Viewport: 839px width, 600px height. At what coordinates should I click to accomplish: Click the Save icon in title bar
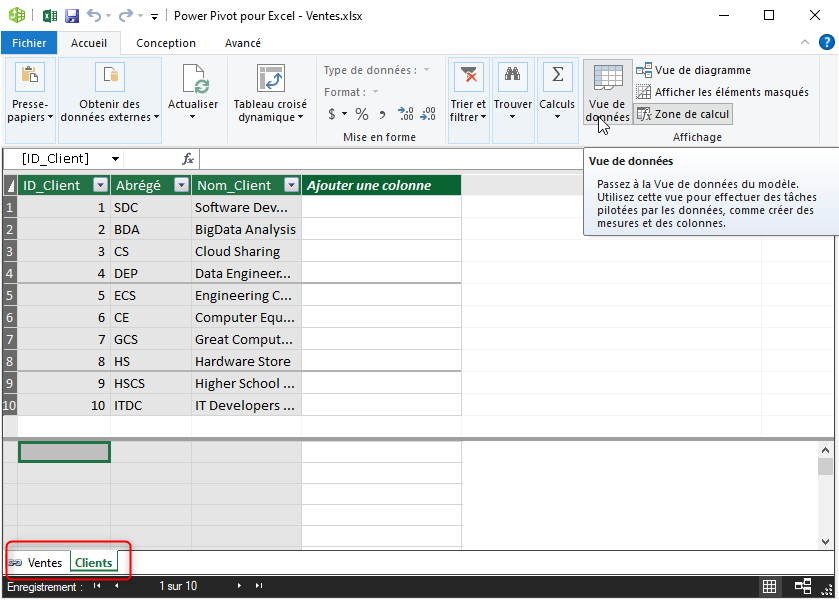coord(72,16)
